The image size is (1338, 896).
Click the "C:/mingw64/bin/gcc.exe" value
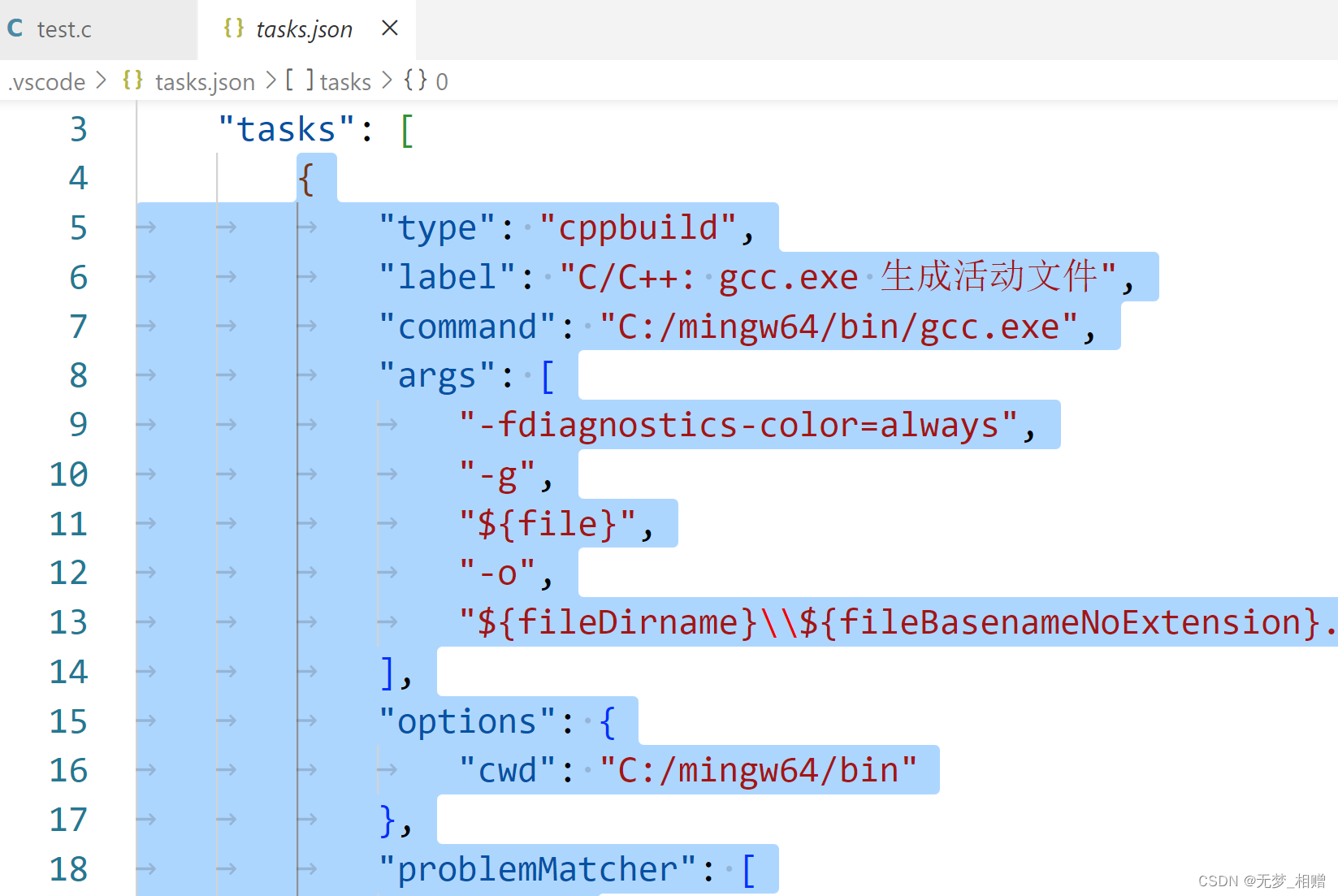point(840,327)
